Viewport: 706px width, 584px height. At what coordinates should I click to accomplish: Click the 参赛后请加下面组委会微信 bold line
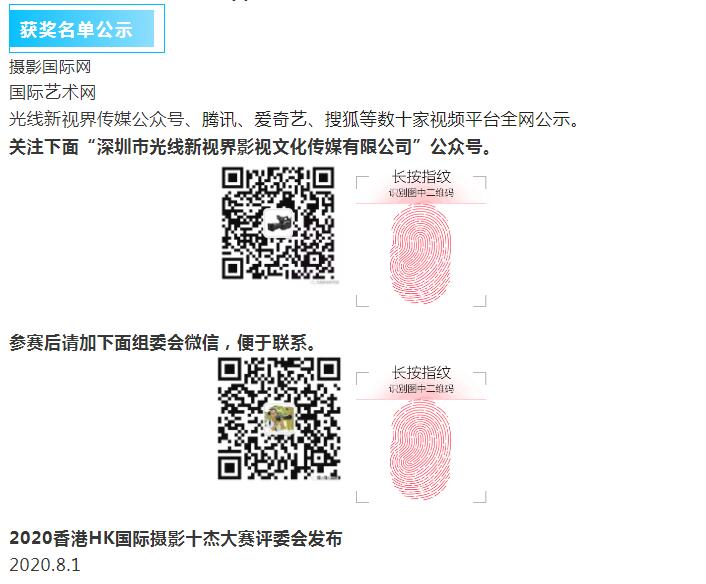coord(162,343)
